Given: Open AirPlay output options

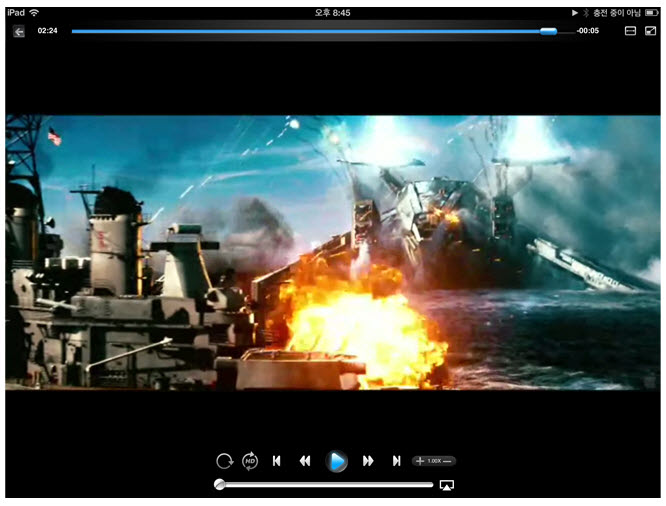Looking at the screenshot, I should pos(446,485).
